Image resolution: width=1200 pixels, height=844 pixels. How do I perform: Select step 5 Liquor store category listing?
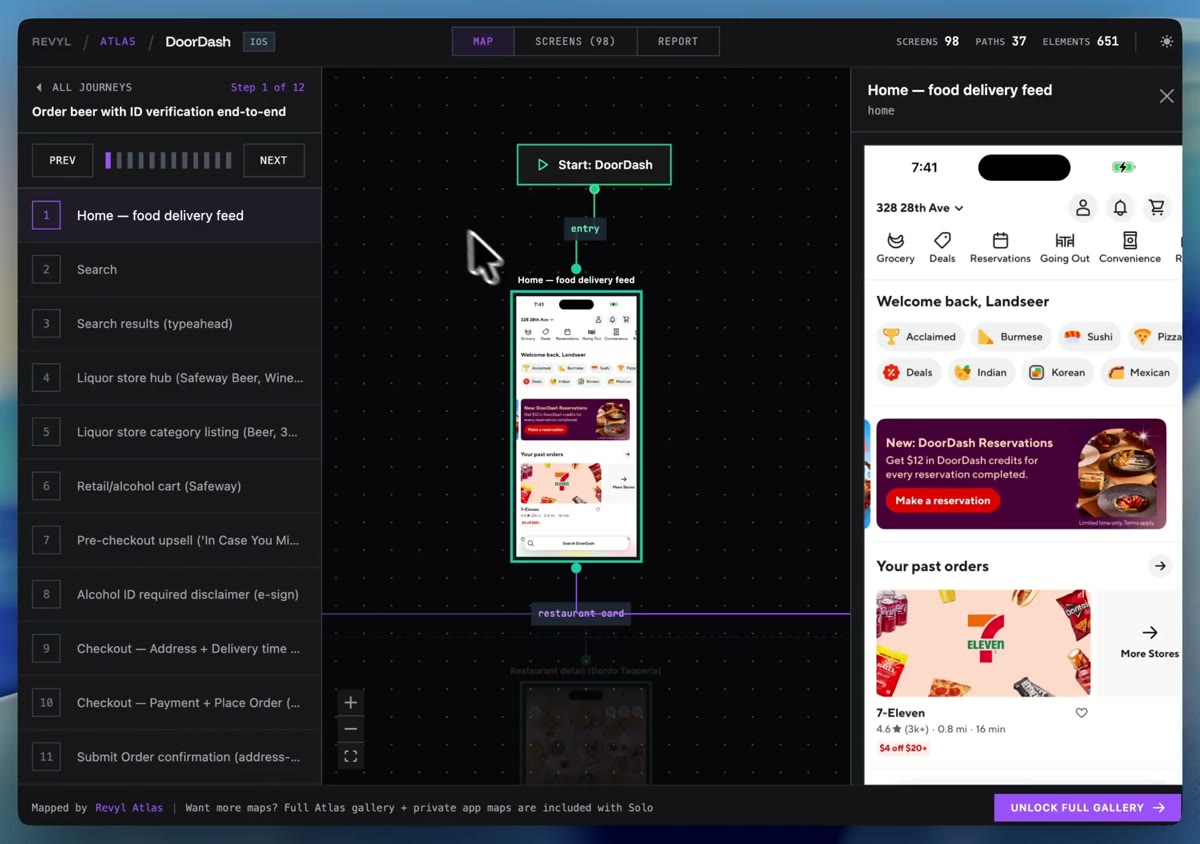pyautogui.click(x=170, y=432)
